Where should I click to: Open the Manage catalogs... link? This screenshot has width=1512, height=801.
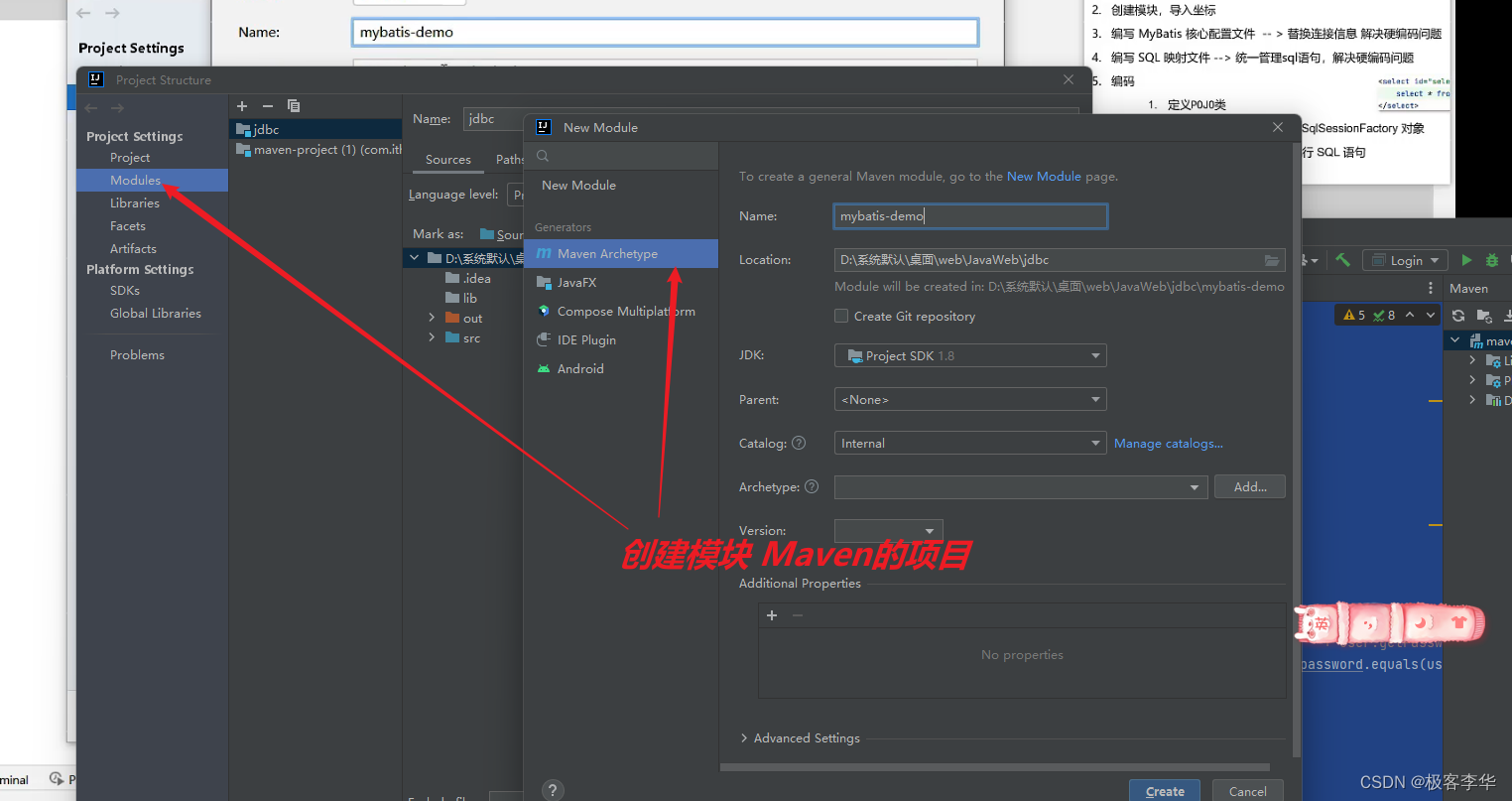[x=1169, y=443]
